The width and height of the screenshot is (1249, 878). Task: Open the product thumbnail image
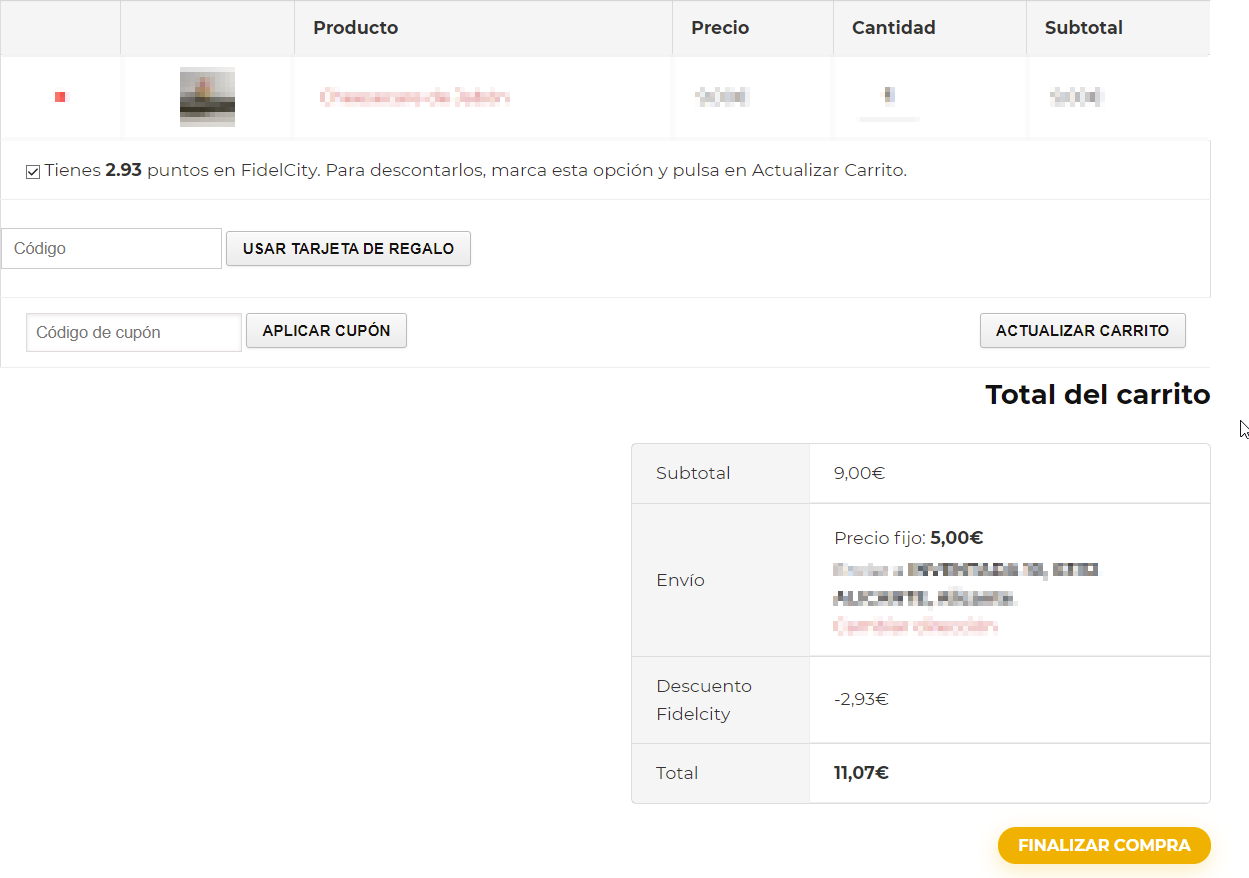click(207, 97)
